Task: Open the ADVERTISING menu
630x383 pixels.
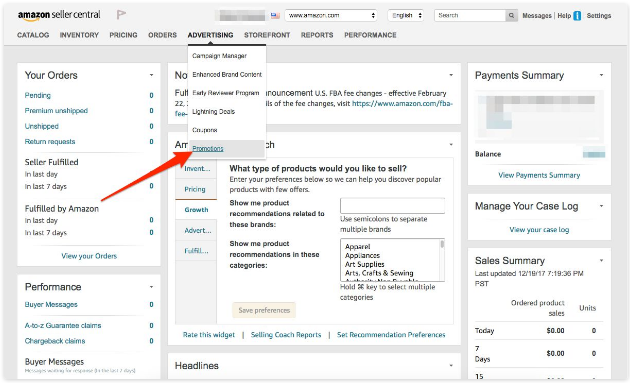Action: coord(211,35)
